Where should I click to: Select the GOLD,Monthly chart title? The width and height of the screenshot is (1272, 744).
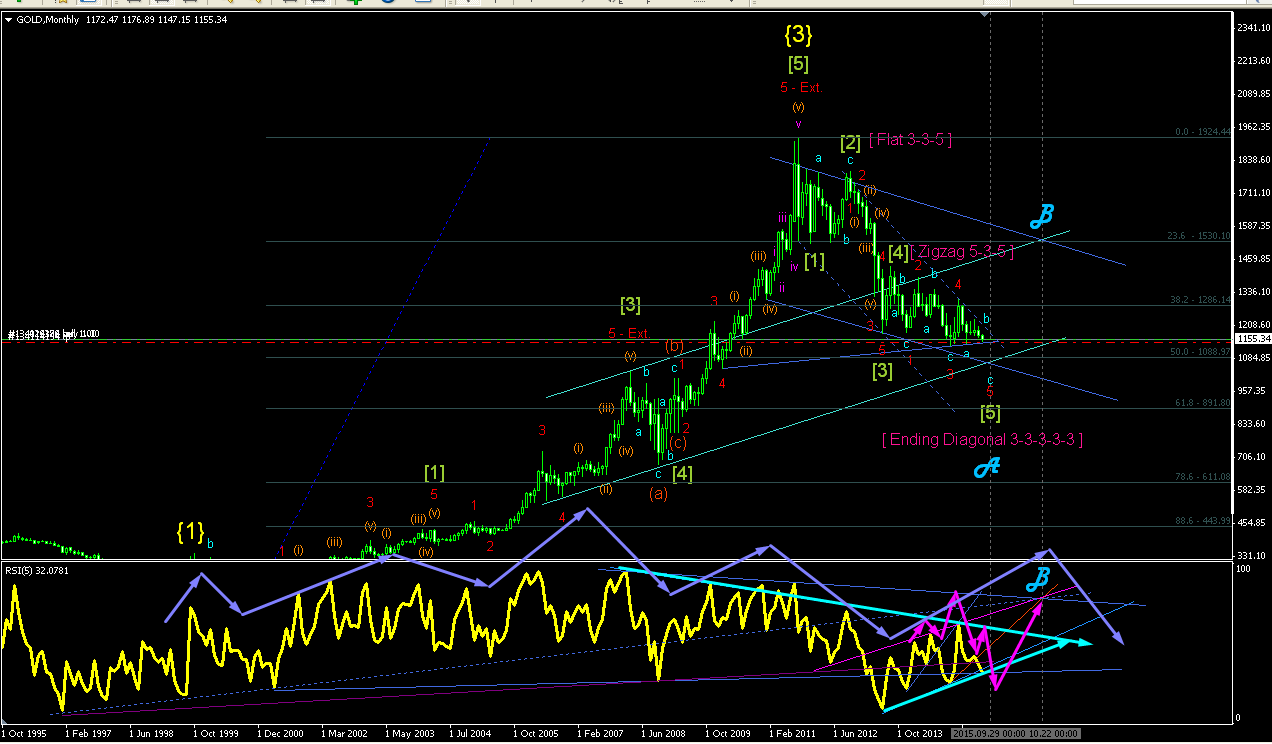[x=48, y=19]
